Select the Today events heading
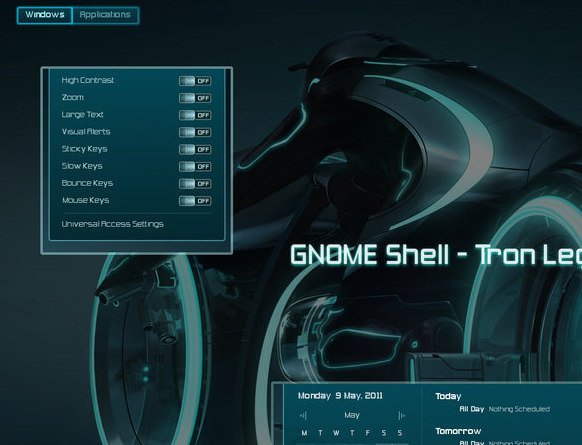The image size is (582, 445). [x=448, y=396]
